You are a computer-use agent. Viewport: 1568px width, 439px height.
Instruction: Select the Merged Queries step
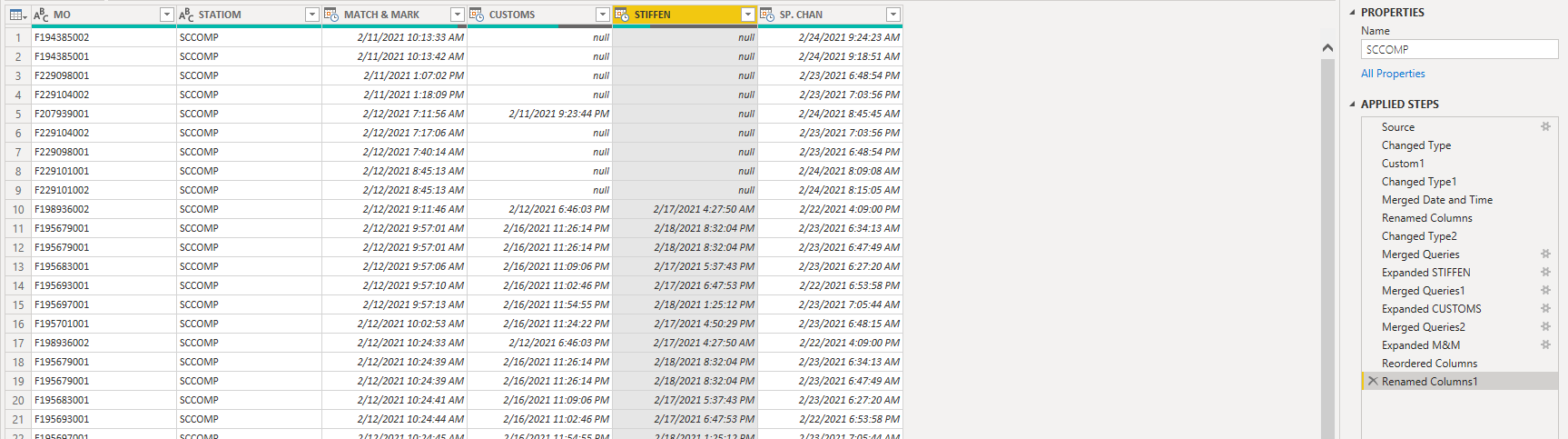(1460, 254)
